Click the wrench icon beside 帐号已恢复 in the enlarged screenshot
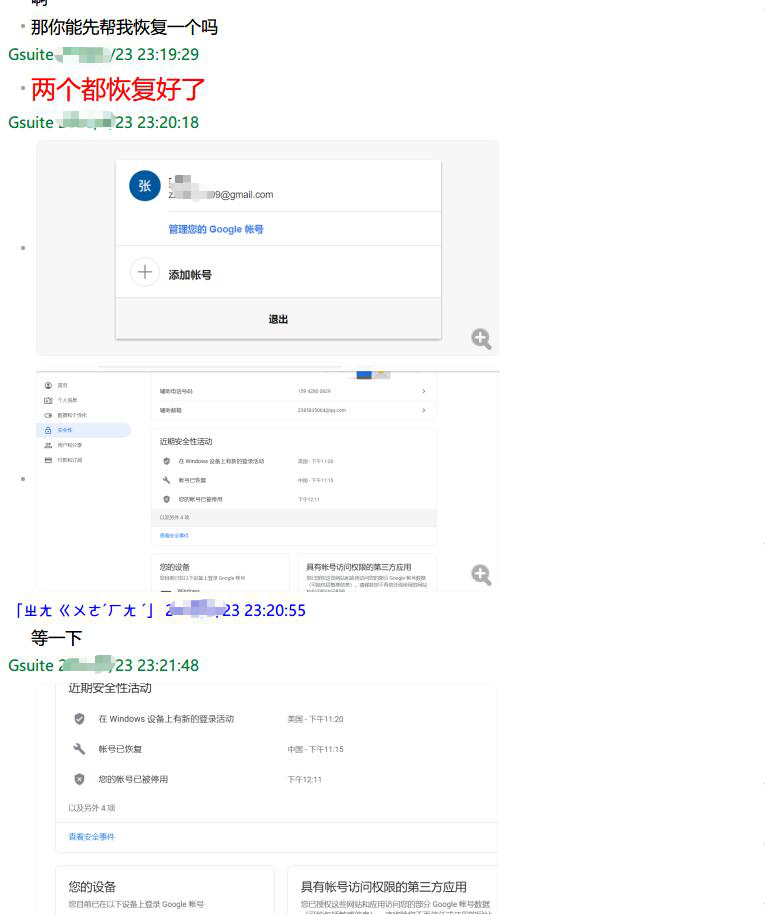 click(x=79, y=749)
